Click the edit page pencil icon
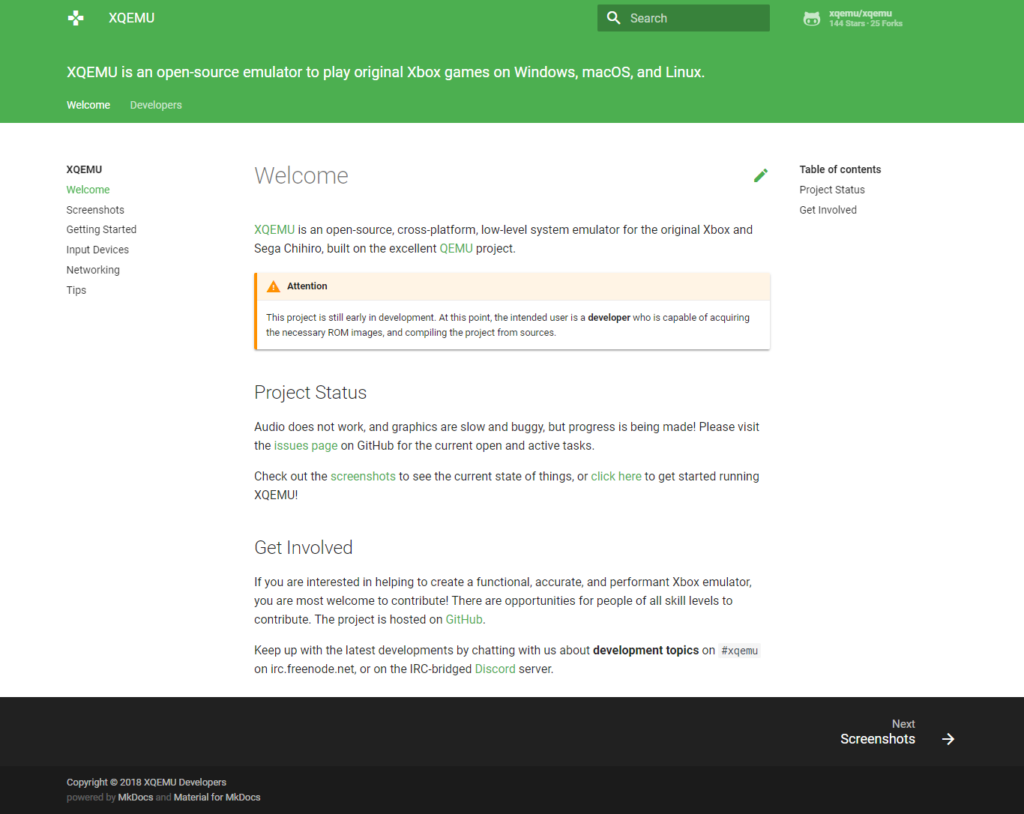This screenshot has width=1024, height=814. (x=760, y=175)
